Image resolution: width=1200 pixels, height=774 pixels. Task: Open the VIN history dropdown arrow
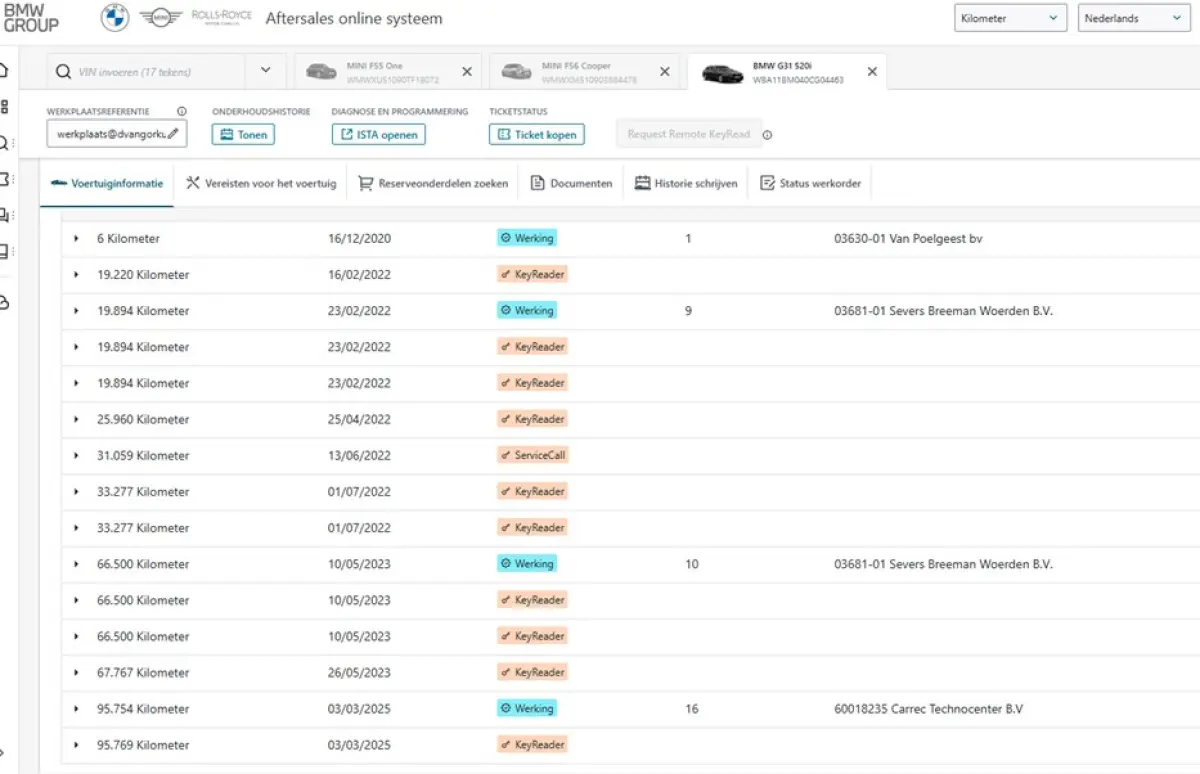(x=265, y=71)
